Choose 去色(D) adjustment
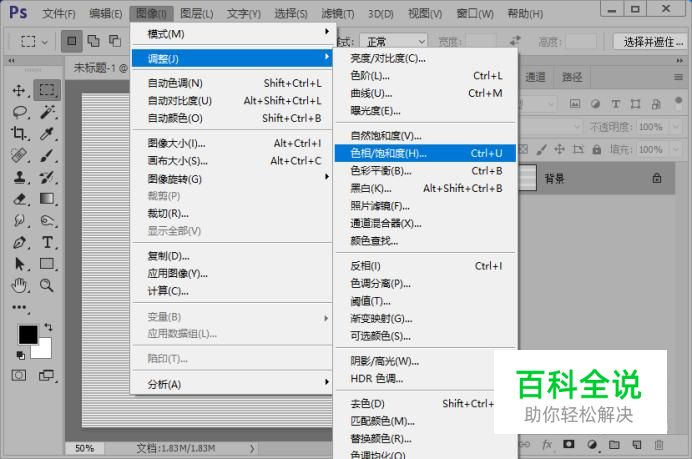Viewport: 692px width, 459px height. point(414,403)
